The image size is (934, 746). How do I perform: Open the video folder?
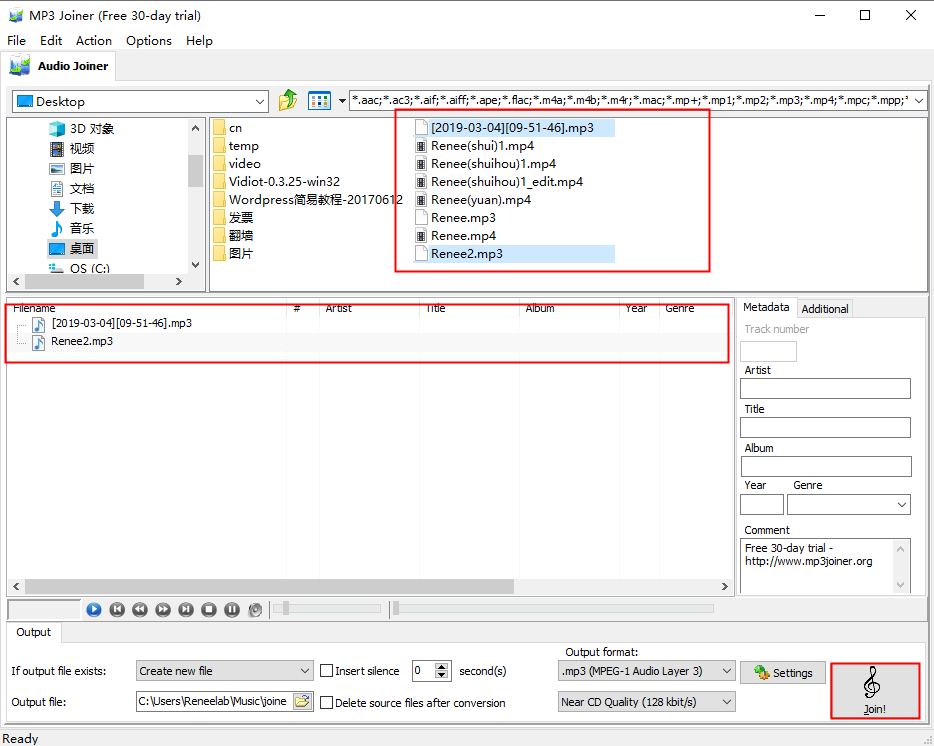(x=237, y=164)
